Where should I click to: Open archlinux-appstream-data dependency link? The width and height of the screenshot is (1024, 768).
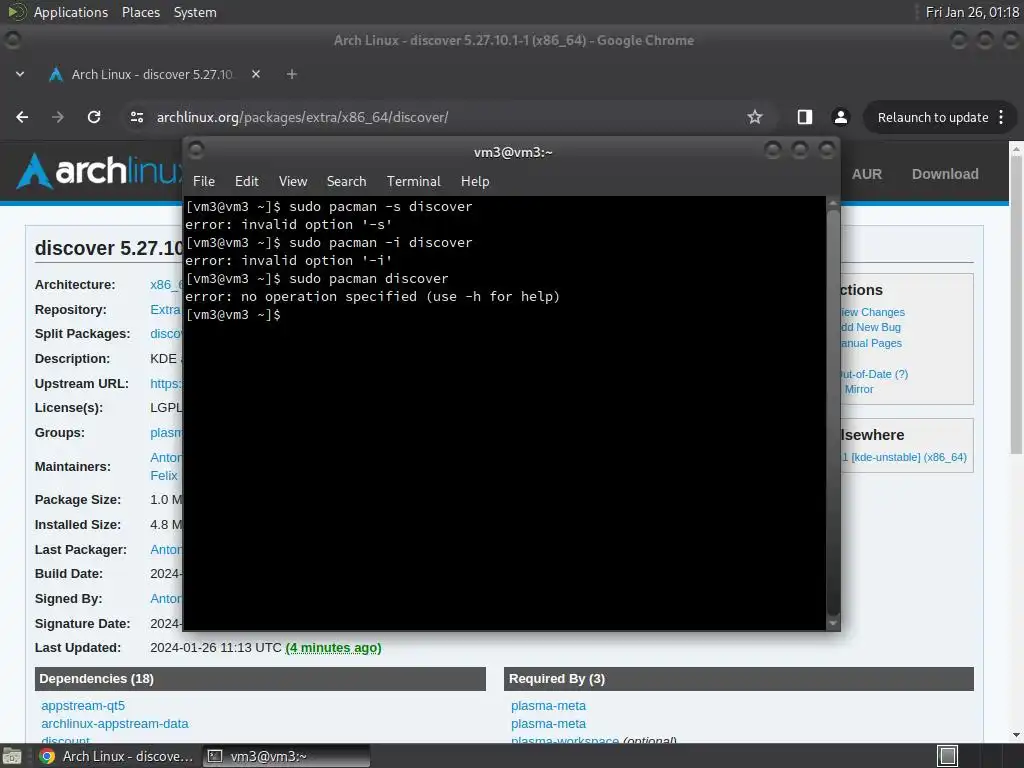[x=114, y=724]
